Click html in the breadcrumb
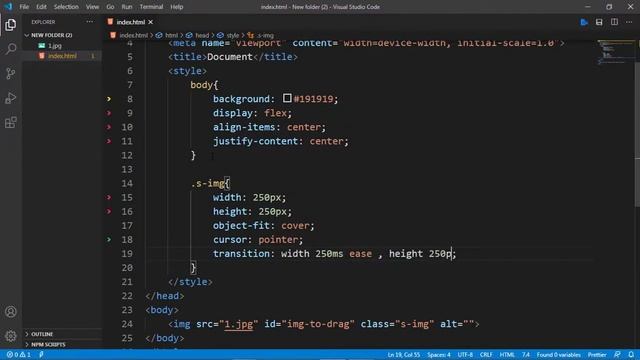640x360 pixels. click(x=171, y=36)
